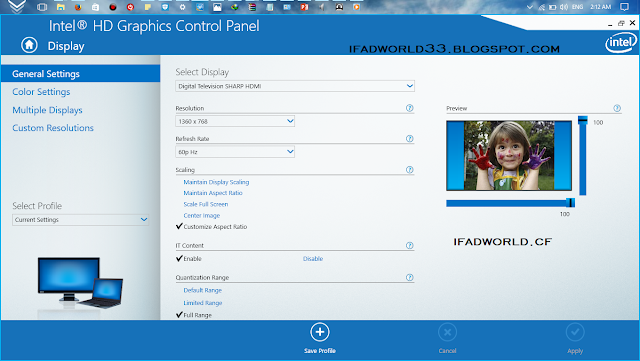Screen dimensions: 640x361
Task: Open WinRAR from the taskbar
Action: (252, 7)
